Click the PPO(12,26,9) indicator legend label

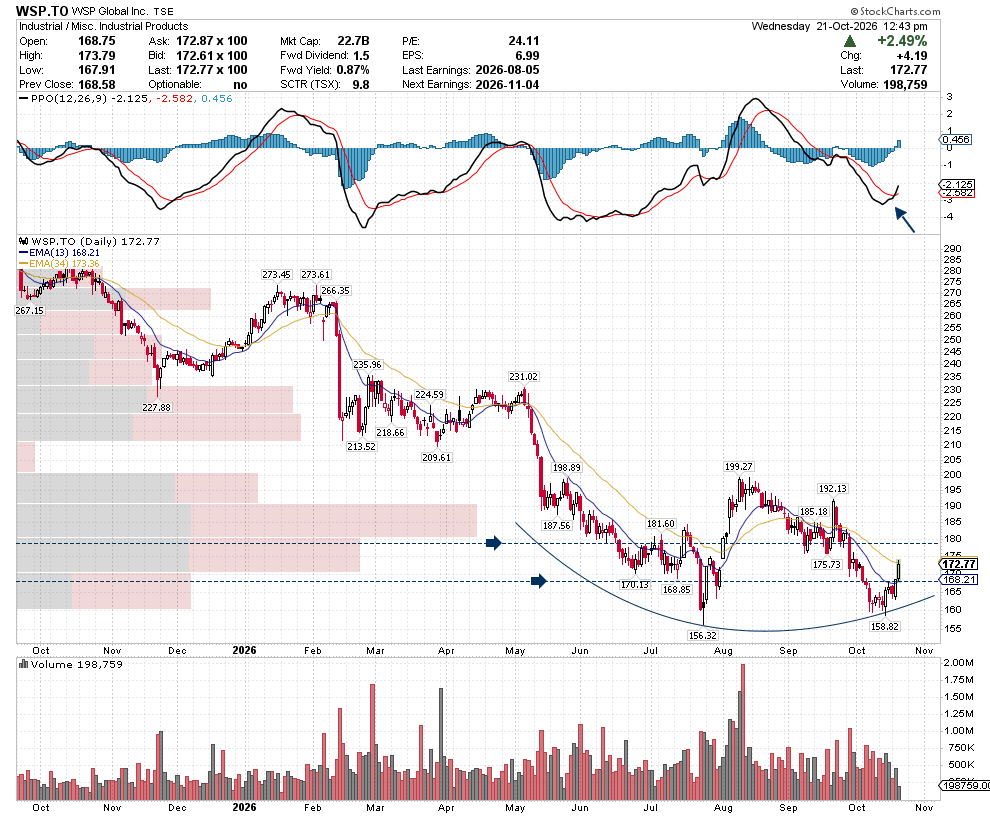(69, 98)
